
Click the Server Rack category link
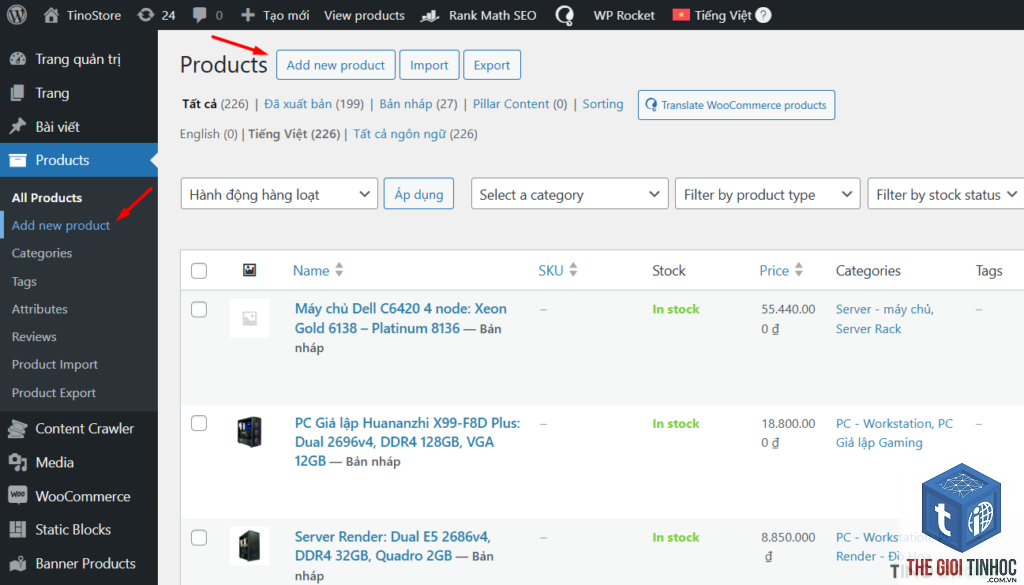[868, 329]
